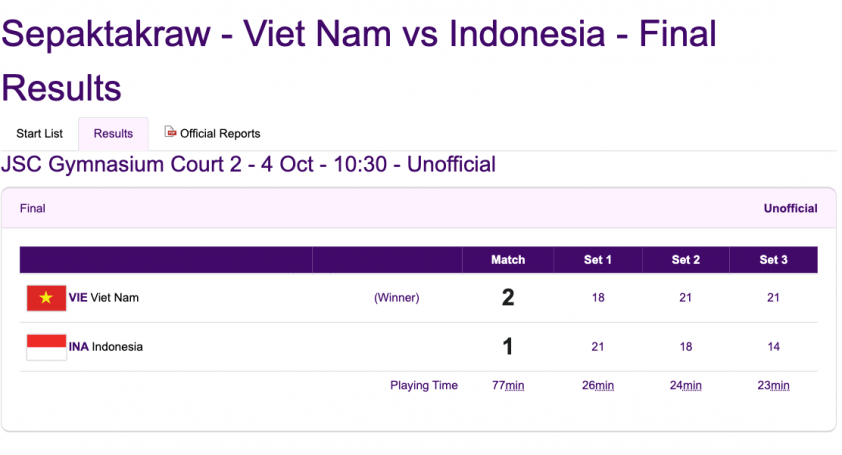
Task: Click the 24min Set 2 playing time
Action: pyautogui.click(x=686, y=386)
